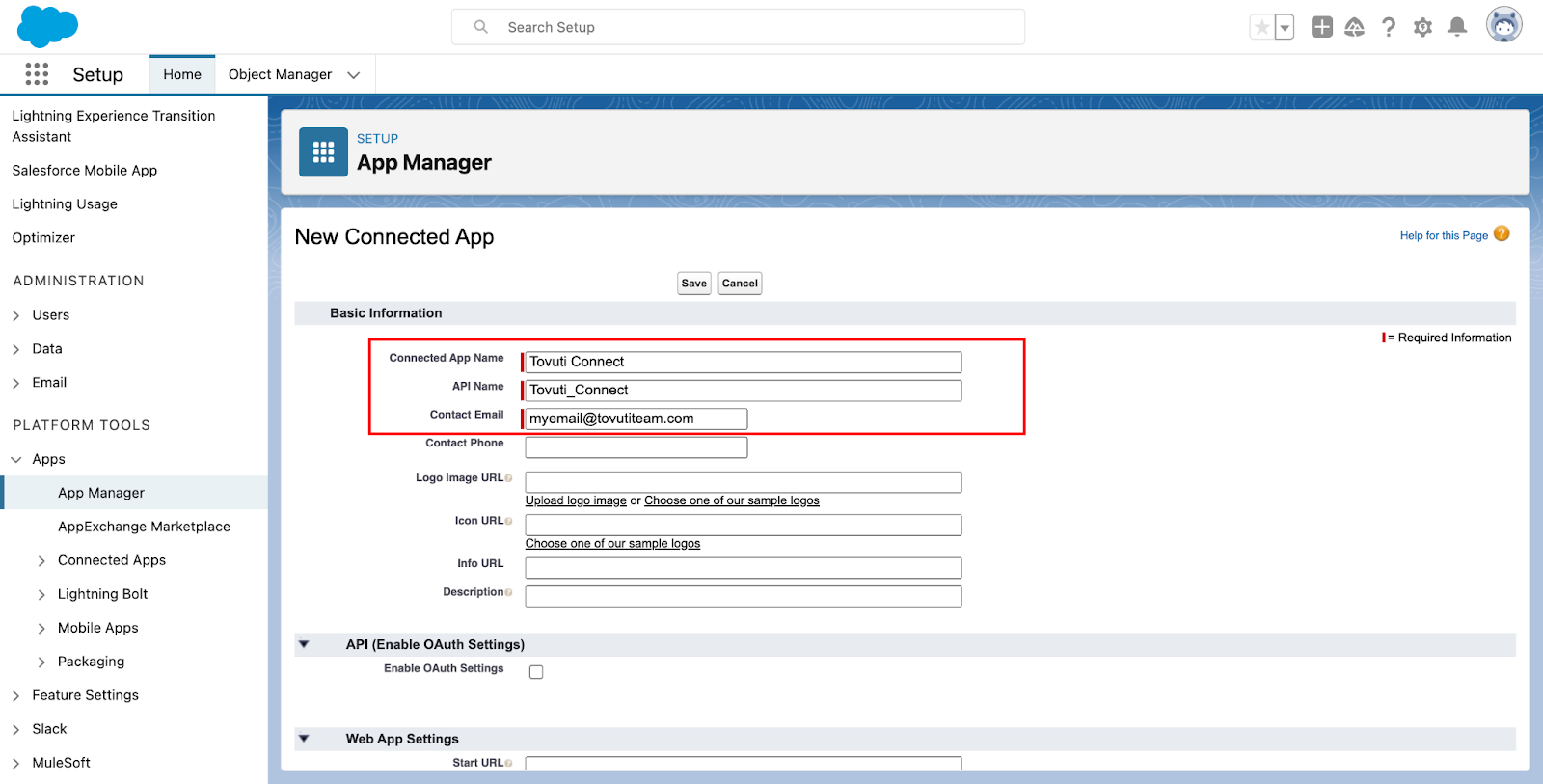Screen dimensions: 1543x784
Task: Open the App Launcher dots grid
Action: click(x=37, y=74)
